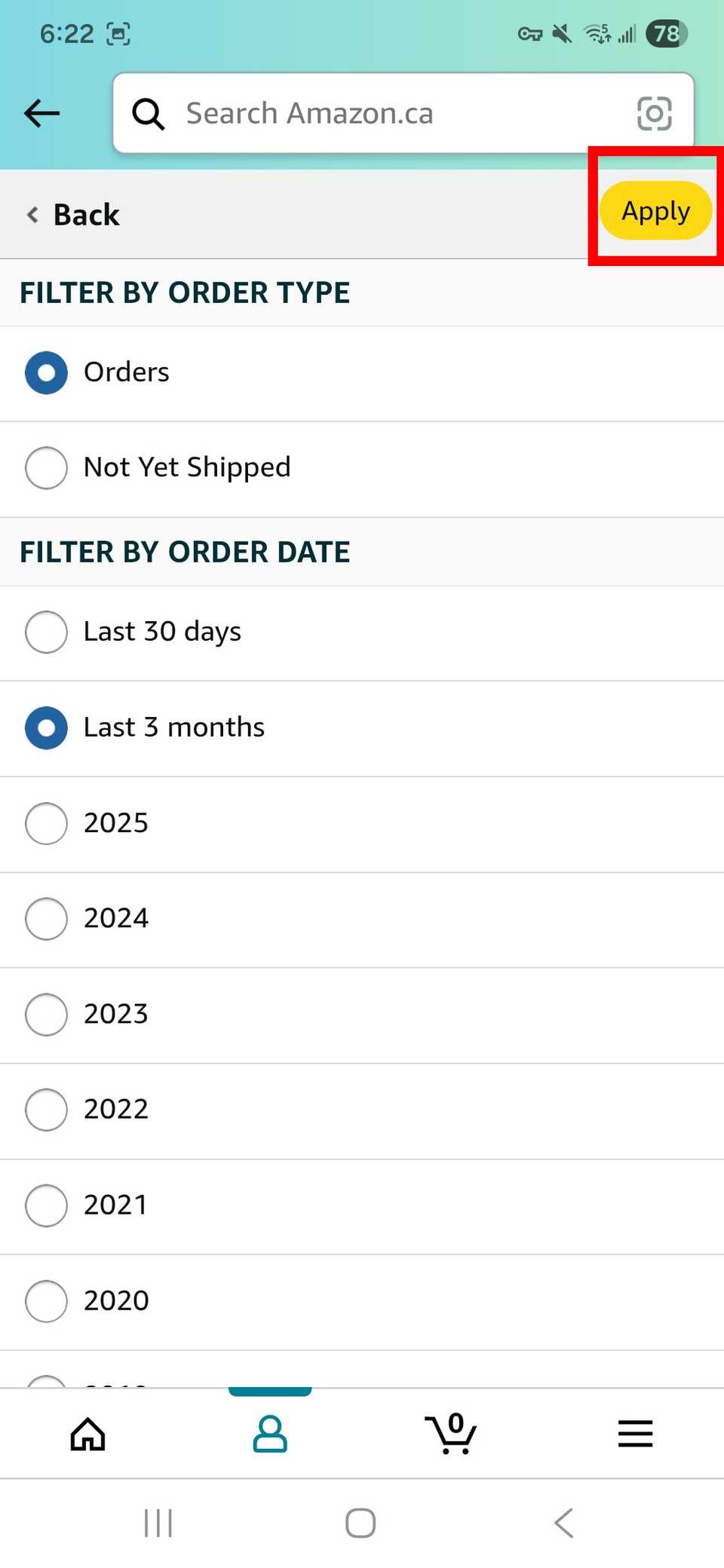Select the Not Yet Shipped option

pyautogui.click(x=46, y=467)
